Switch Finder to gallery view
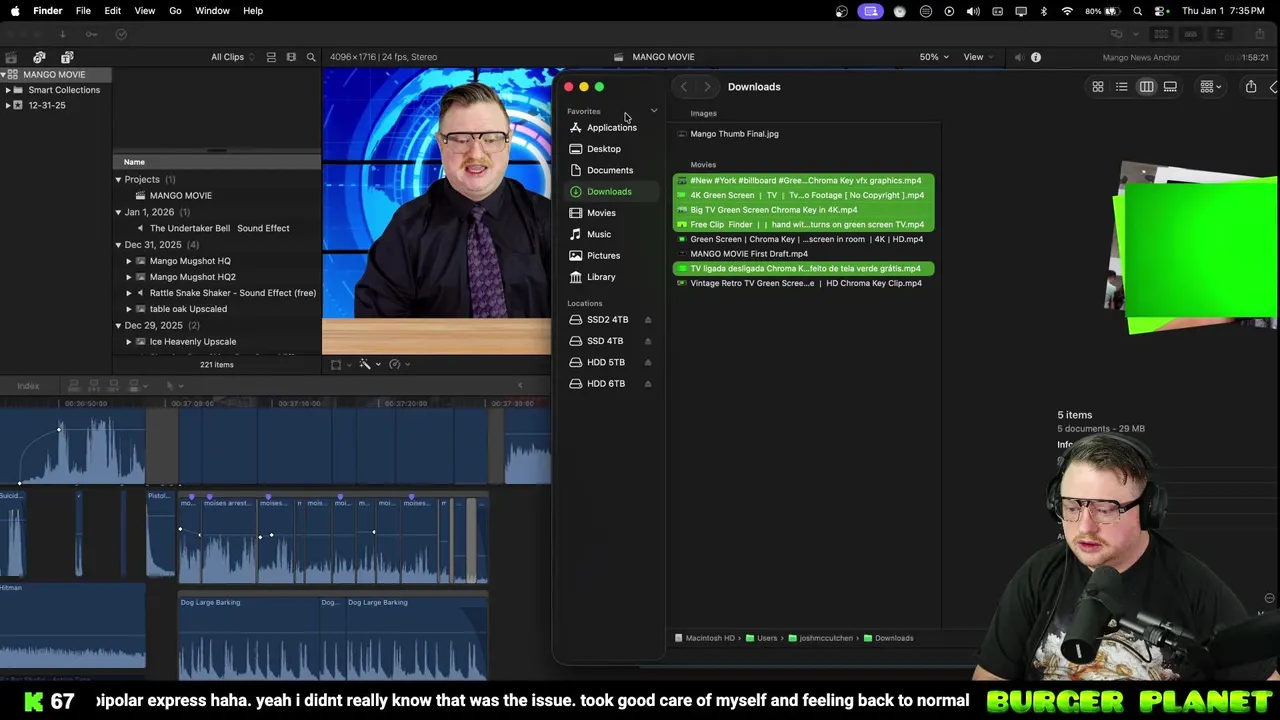Image resolution: width=1280 pixels, height=720 pixels. 1170,87
